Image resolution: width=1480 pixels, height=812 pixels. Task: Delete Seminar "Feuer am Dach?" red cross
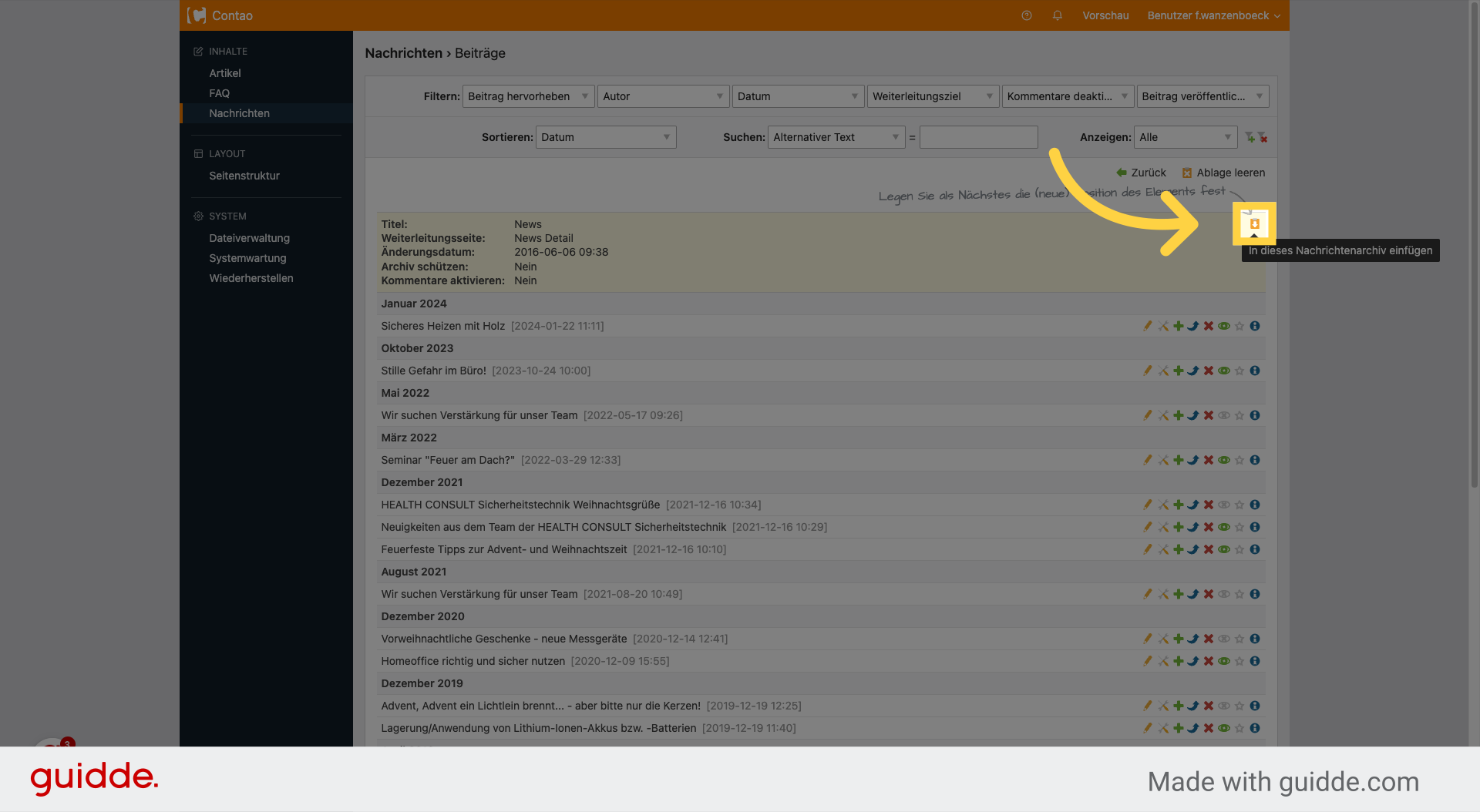pyautogui.click(x=1209, y=460)
